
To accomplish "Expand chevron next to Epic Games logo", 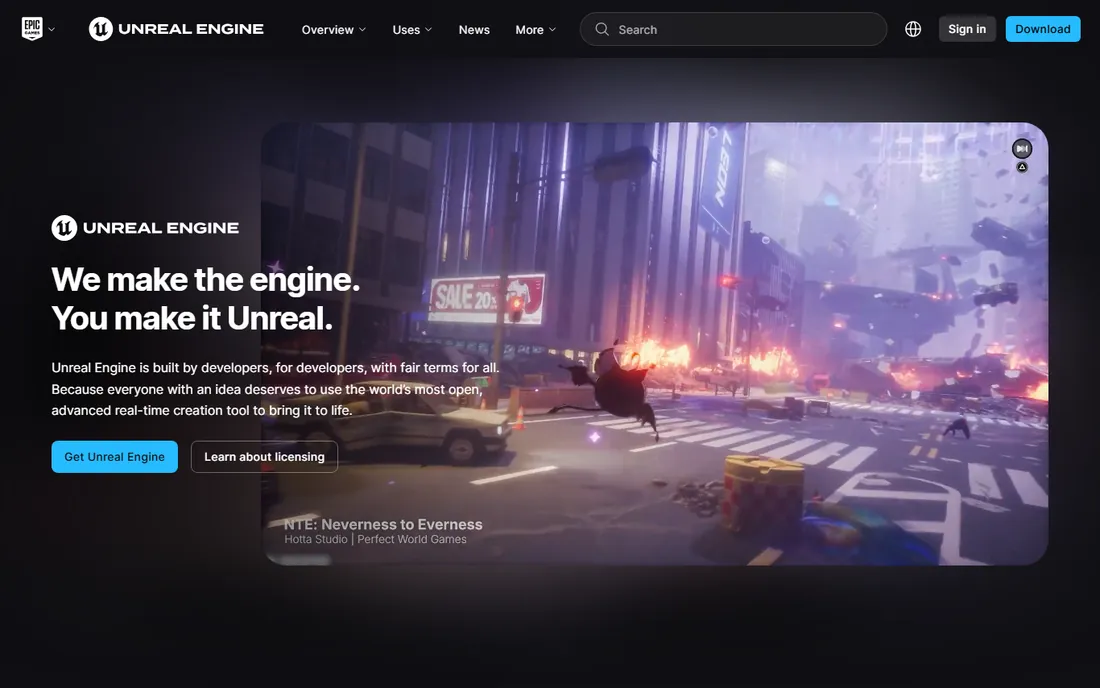I will pyautogui.click(x=51, y=29).
